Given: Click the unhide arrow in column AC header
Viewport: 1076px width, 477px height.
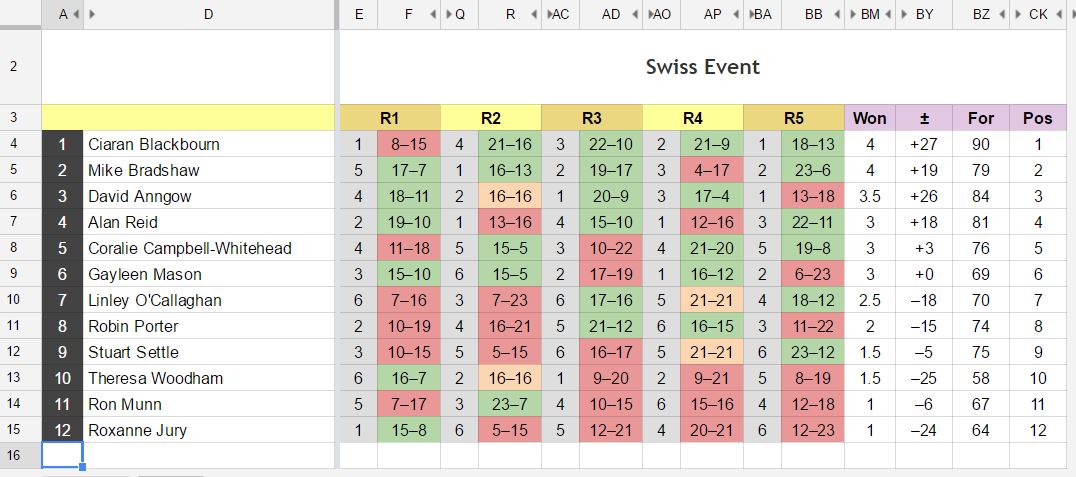Looking at the screenshot, I should click(549, 15).
